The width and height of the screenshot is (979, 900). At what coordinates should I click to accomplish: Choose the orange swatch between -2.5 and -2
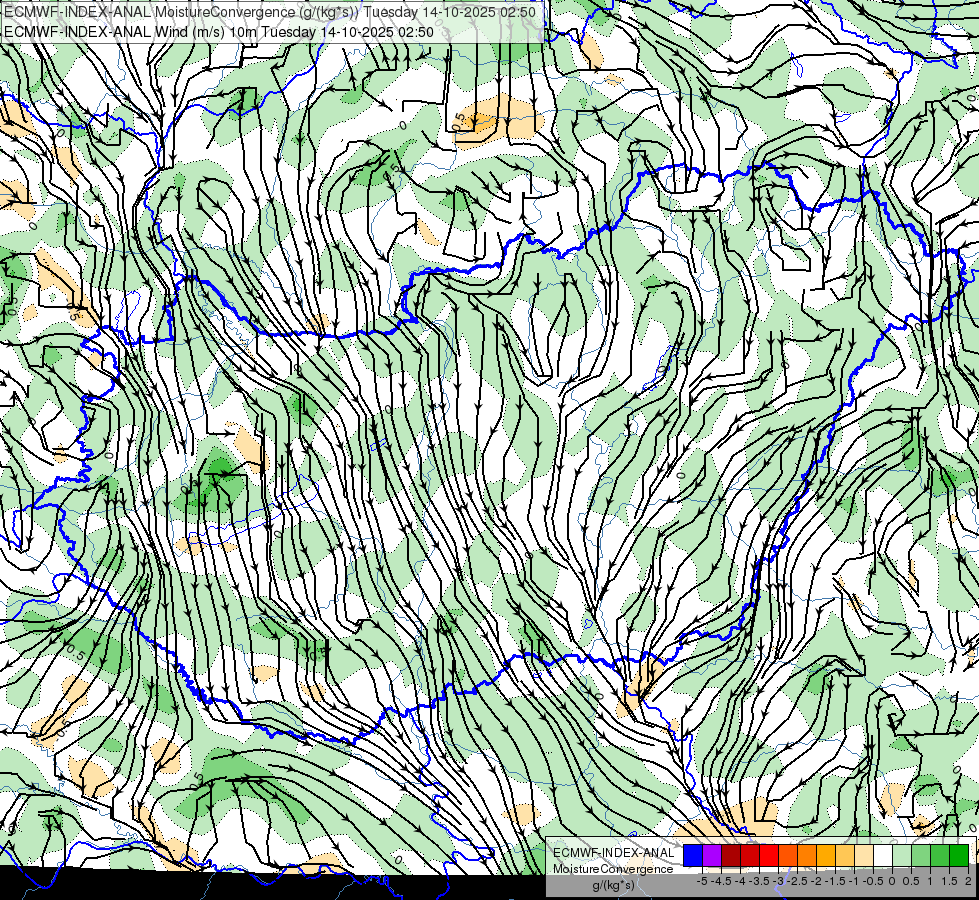point(807,855)
